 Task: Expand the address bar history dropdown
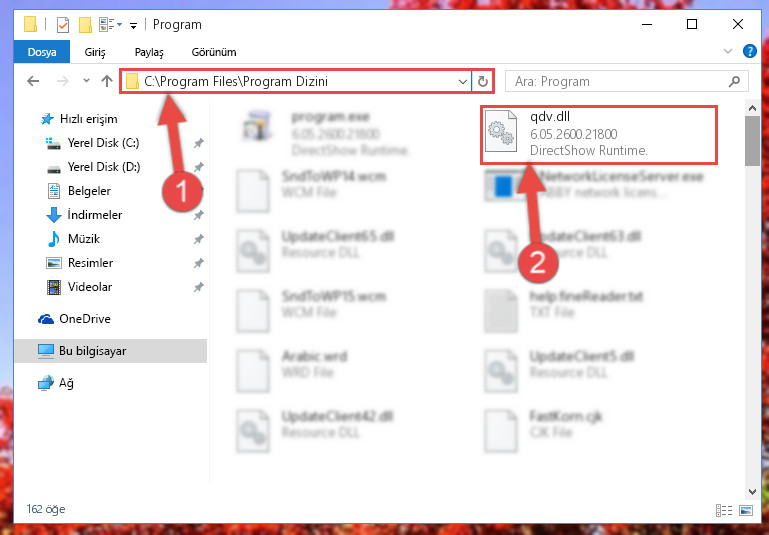click(462, 81)
